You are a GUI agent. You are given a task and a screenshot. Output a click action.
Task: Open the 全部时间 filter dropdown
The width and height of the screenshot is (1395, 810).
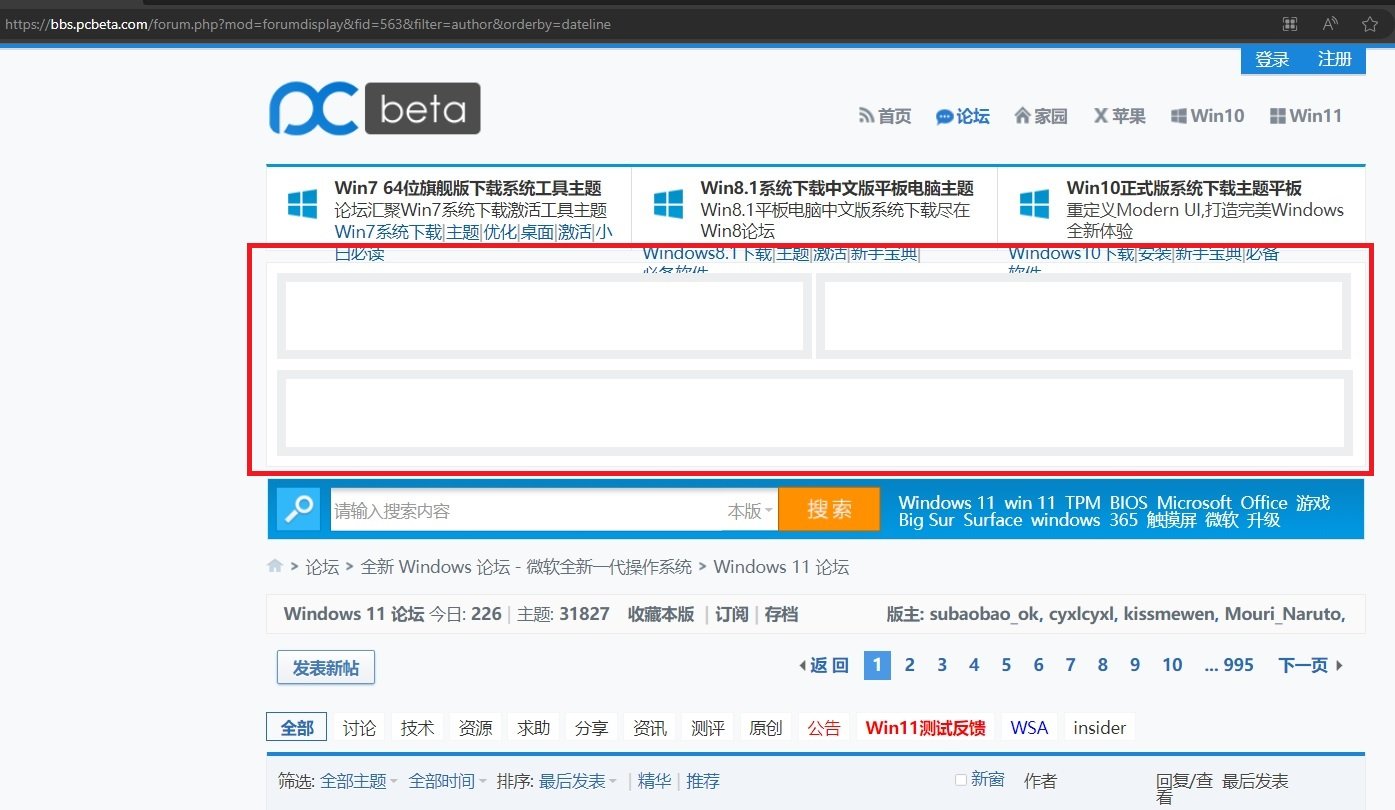tap(447, 781)
